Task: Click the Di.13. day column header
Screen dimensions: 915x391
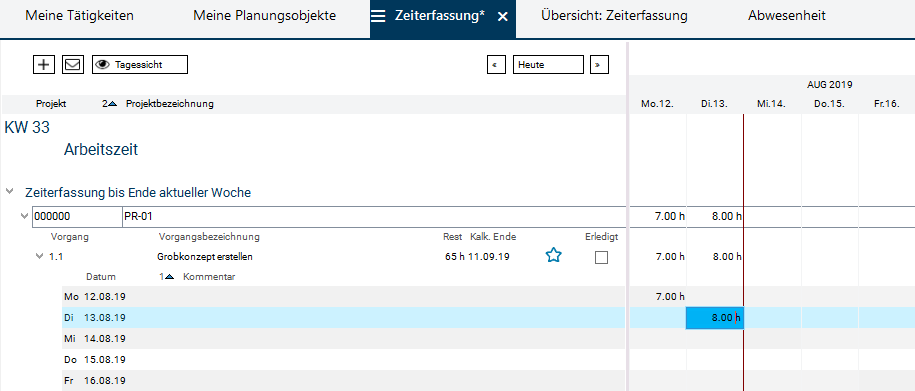Action: pos(714,104)
